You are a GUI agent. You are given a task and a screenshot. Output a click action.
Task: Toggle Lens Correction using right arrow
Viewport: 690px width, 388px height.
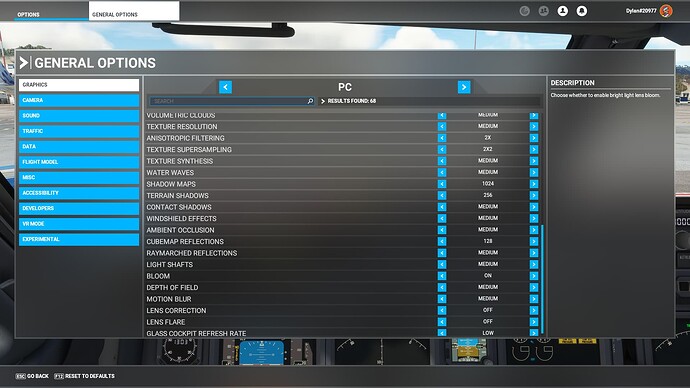(534, 311)
